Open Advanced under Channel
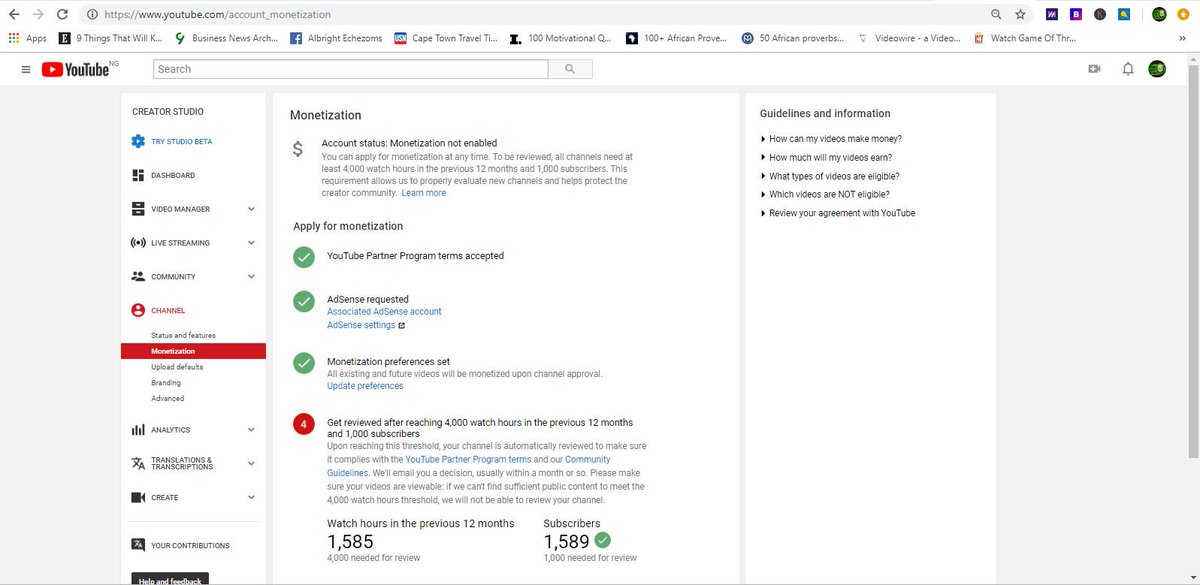 (x=168, y=398)
